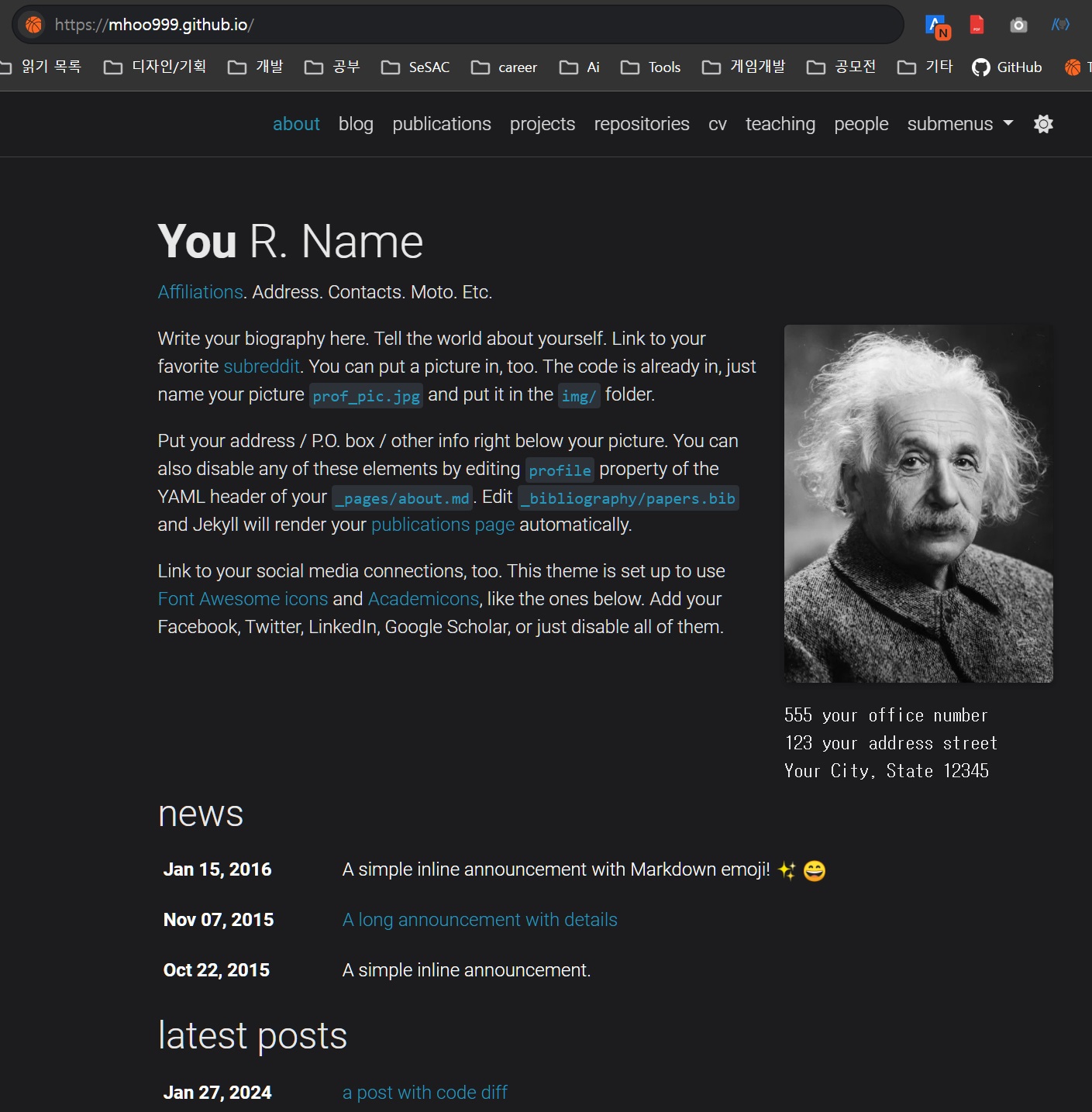Click the translator extension icon

point(937,26)
